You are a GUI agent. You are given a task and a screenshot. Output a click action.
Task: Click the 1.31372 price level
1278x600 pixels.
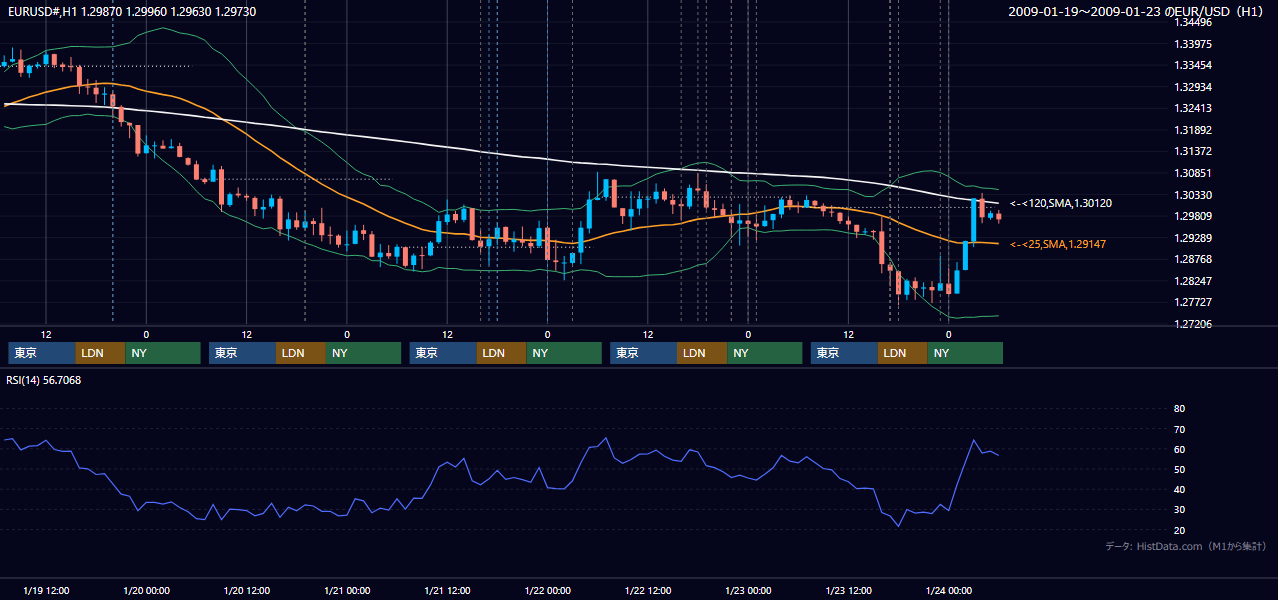(x=1193, y=151)
